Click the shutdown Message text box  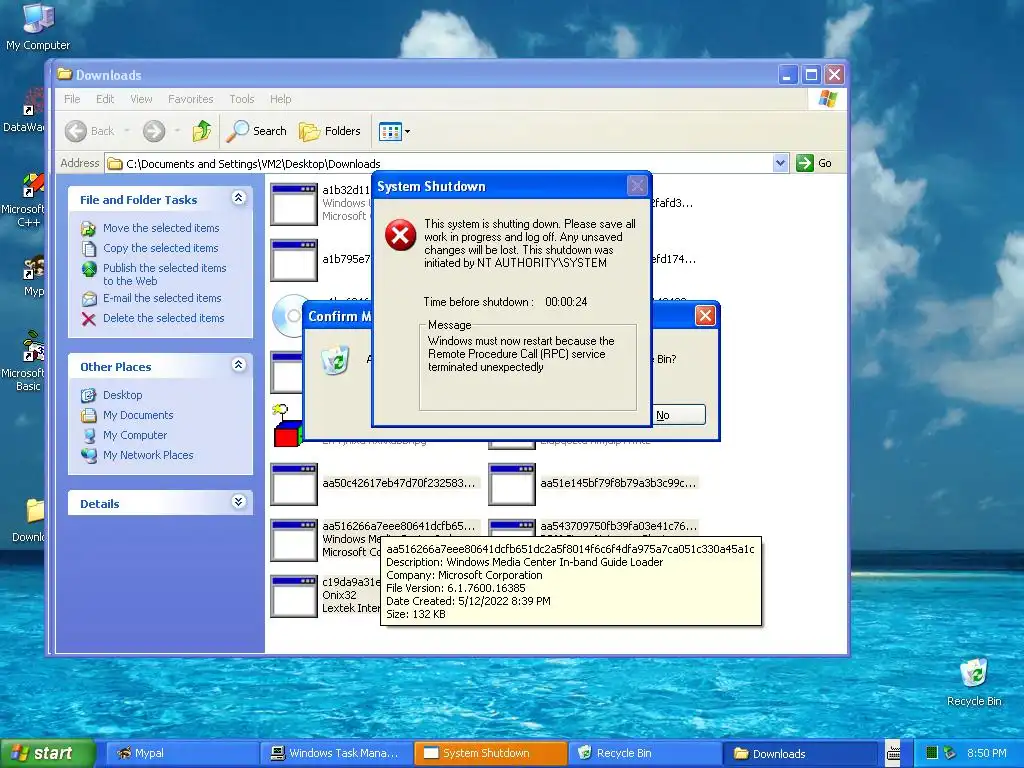coord(528,368)
